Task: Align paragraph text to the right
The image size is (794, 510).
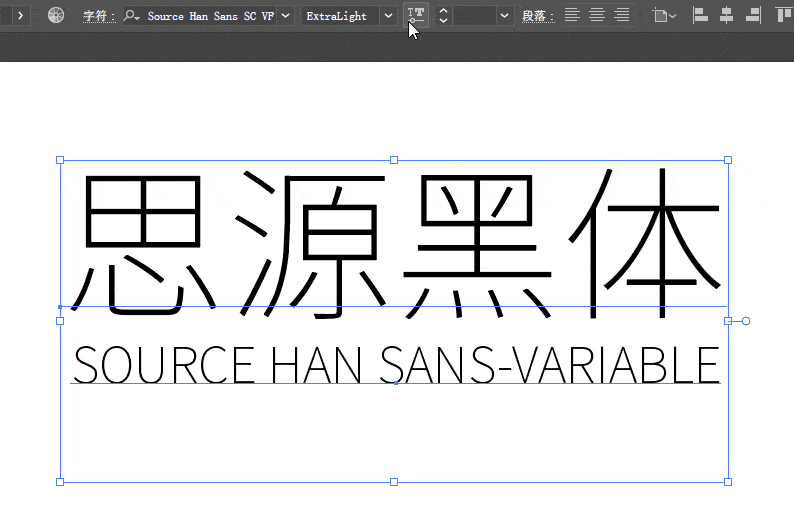Action: (622, 15)
